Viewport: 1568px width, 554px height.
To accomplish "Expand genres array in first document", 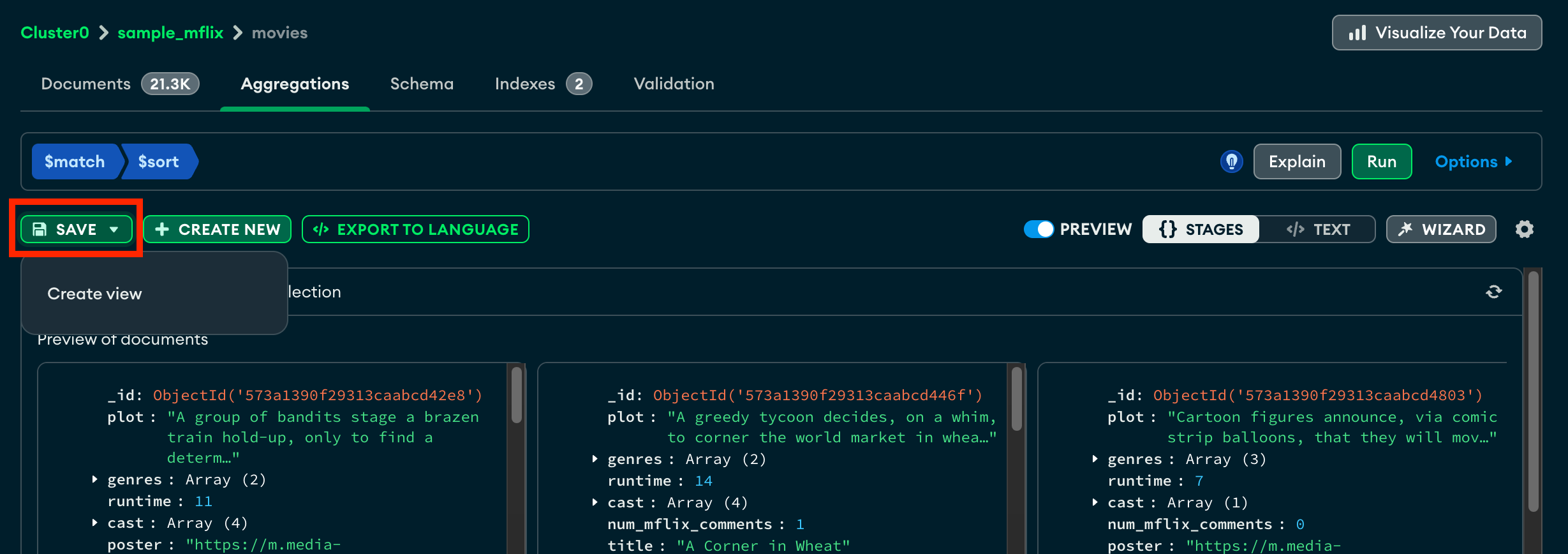I will click(x=94, y=479).
